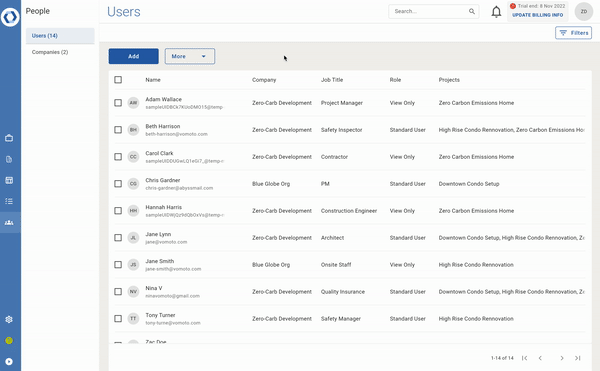Switch to the Companies (2) tab
600x371 pixels.
[x=50, y=52]
